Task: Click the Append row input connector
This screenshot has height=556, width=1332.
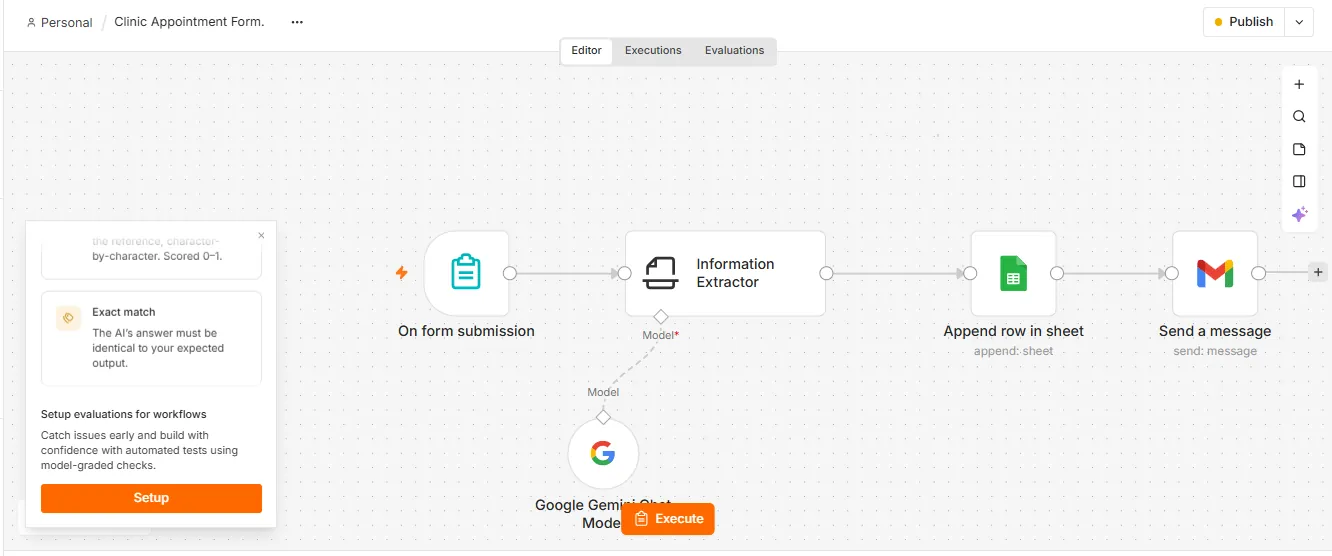Action: [971, 273]
